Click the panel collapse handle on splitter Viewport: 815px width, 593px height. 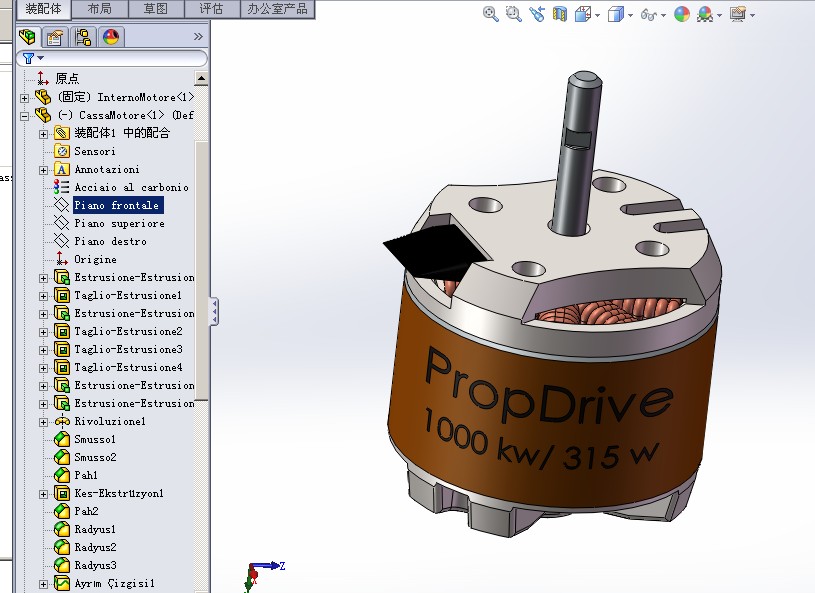[x=214, y=311]
